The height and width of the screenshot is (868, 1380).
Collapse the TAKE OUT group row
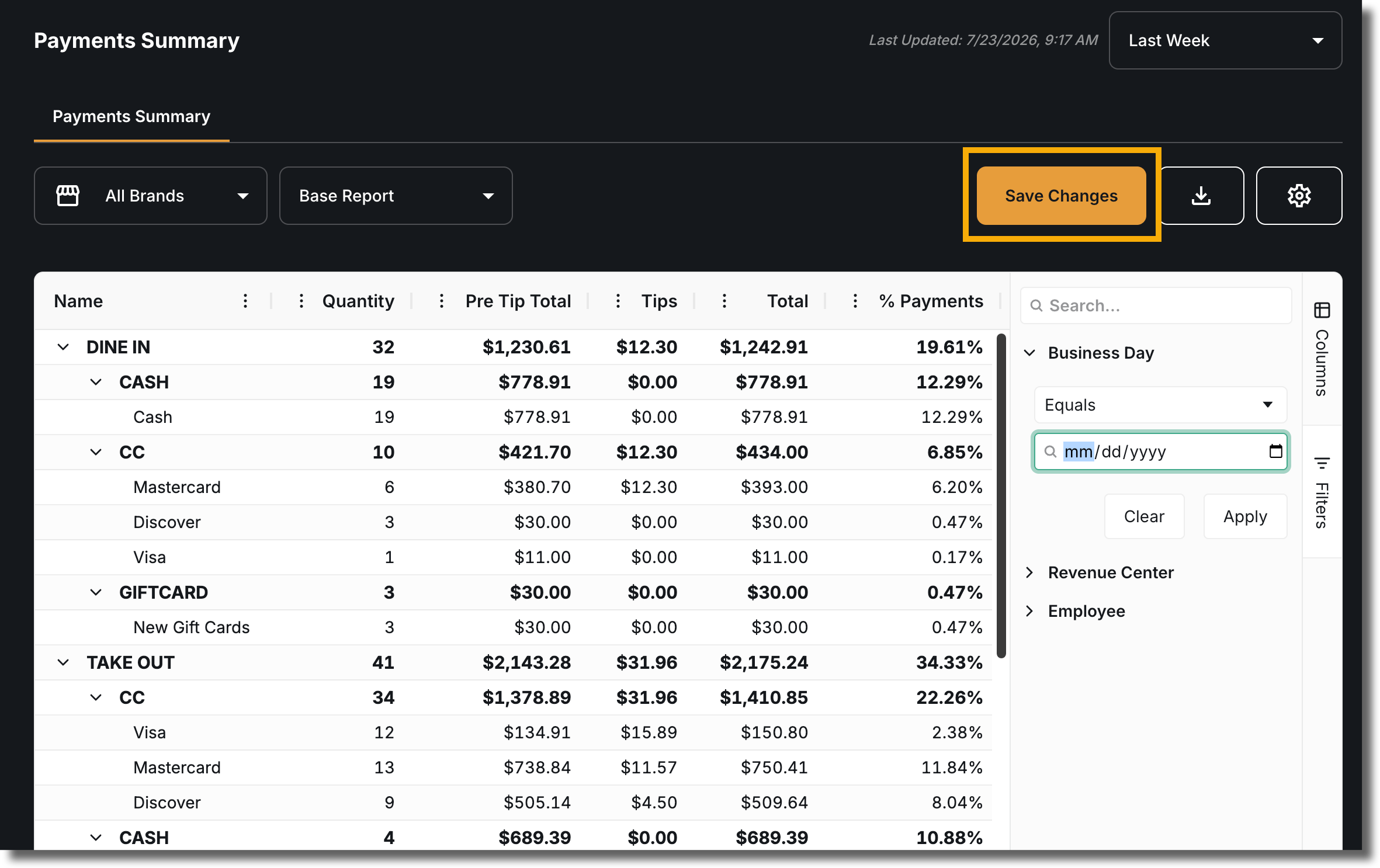coord(63,662)
